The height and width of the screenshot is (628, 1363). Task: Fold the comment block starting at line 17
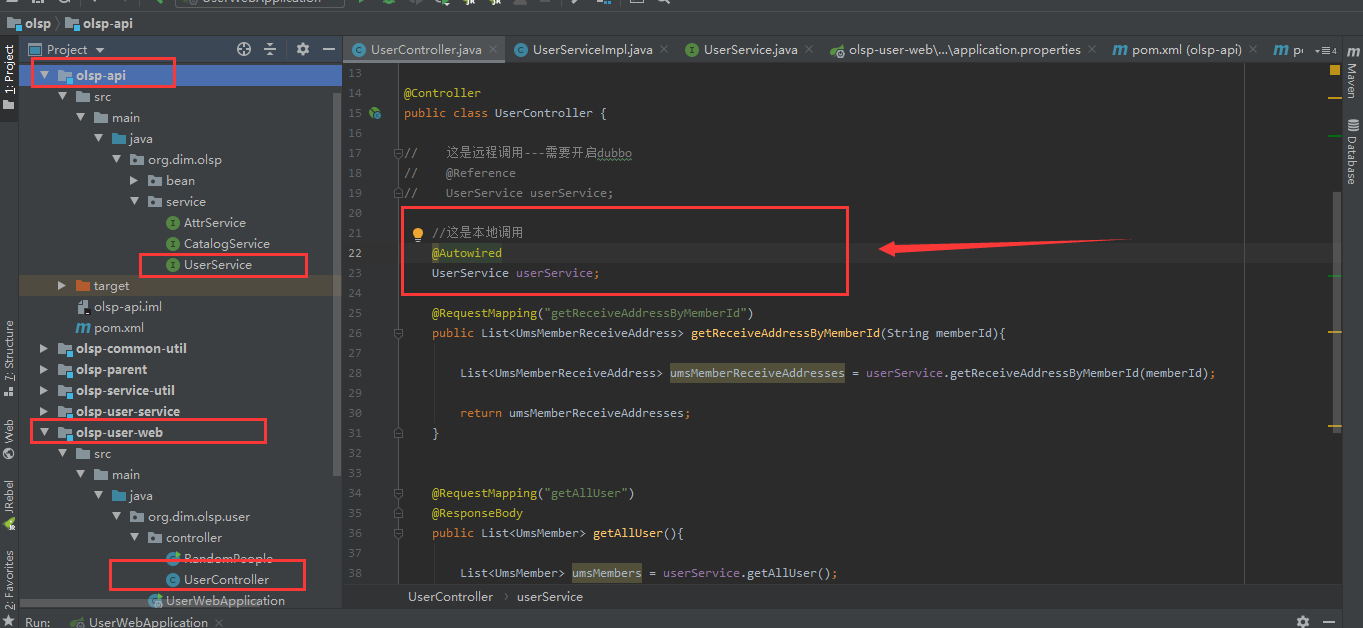pyautogui.click(x=398, y=154)
